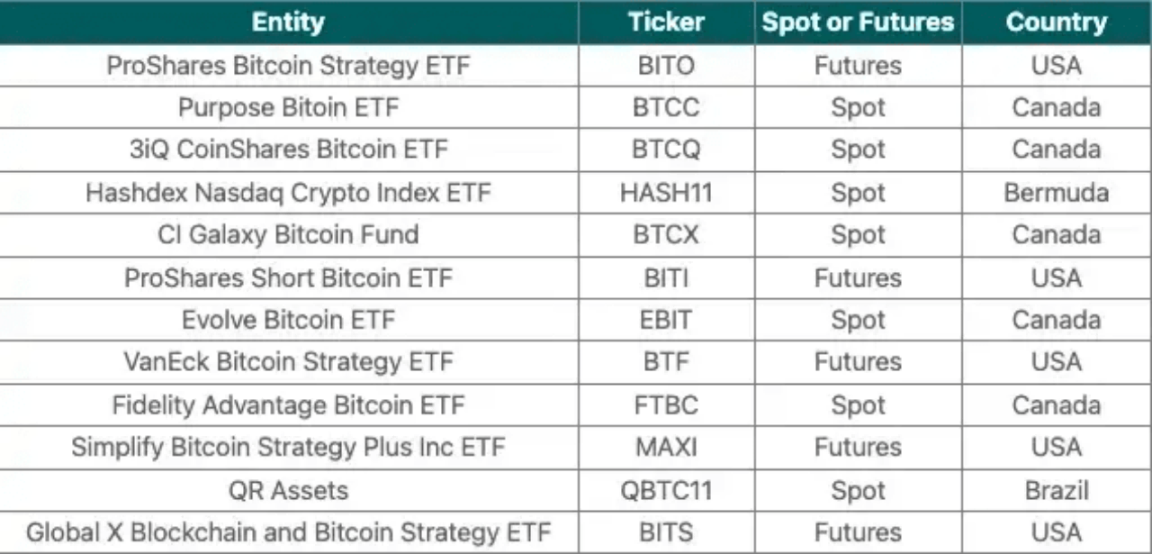Image resolution: width=1152 pixels, height=554 pixels.
Task: Select the CI Galaxy Bitcoin Fund entry
Action: point(289,235)
